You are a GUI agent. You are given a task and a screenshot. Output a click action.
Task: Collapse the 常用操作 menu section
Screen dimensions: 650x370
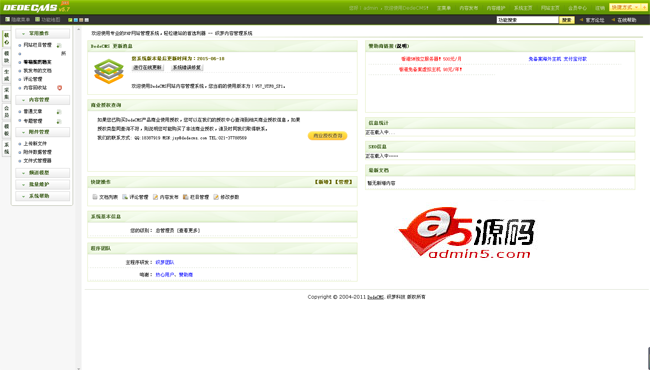click(42, 33)
